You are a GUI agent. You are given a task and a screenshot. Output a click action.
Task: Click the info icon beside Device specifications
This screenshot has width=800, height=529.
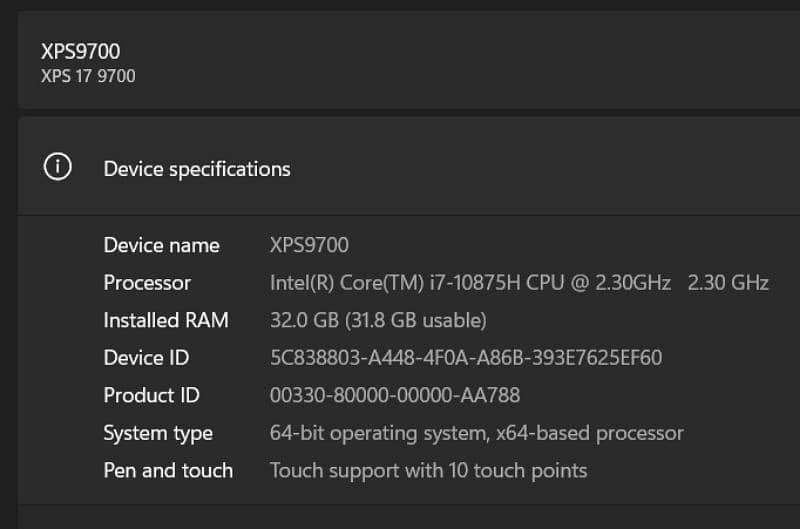(x=58, y=168)
